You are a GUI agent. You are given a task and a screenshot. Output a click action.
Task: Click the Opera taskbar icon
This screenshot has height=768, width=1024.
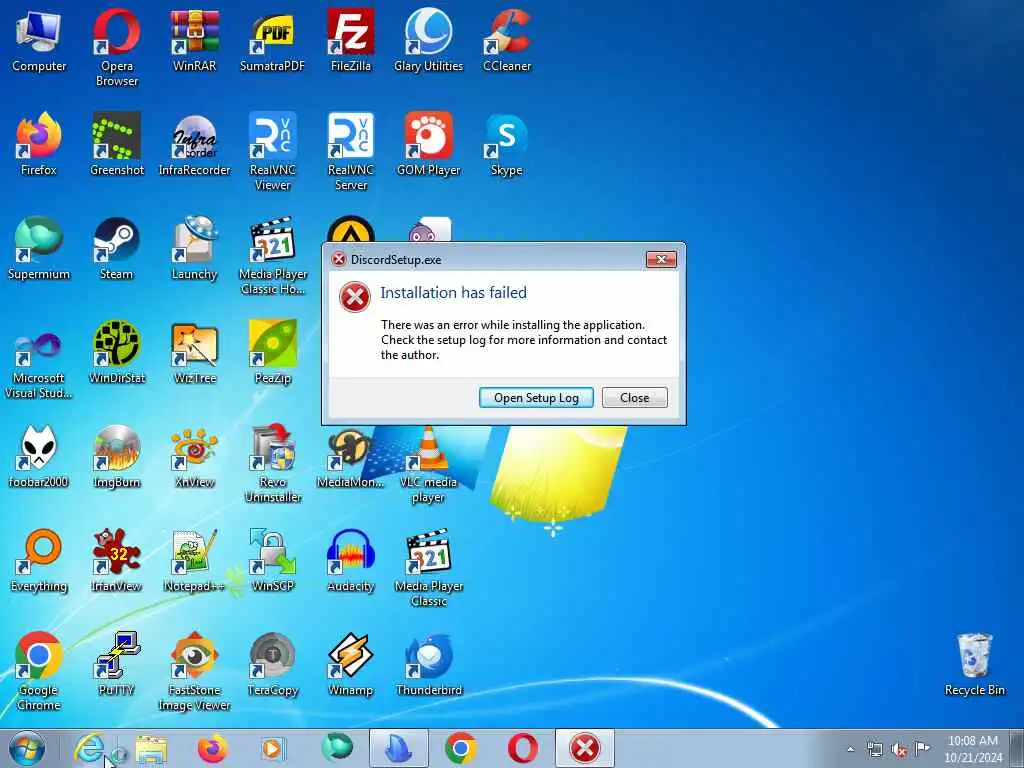pyautogui.click(x=522, y=748)
